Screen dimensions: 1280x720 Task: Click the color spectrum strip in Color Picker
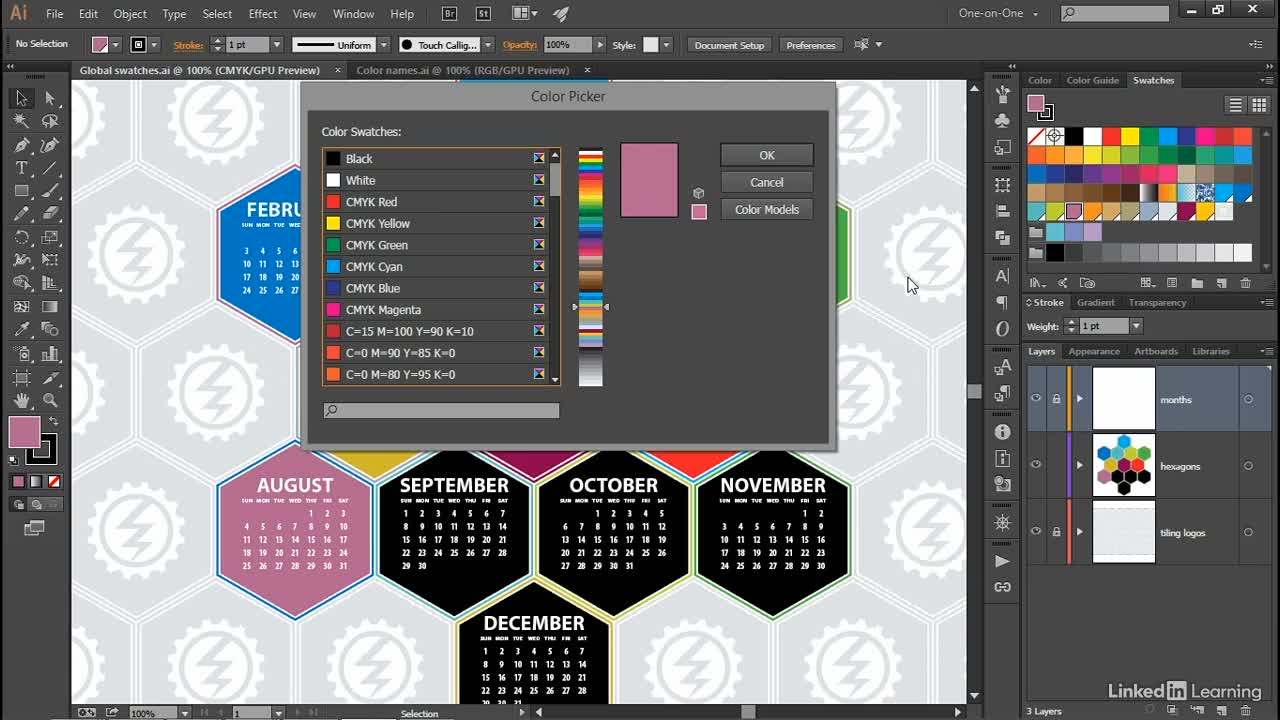tap(591, 267)
